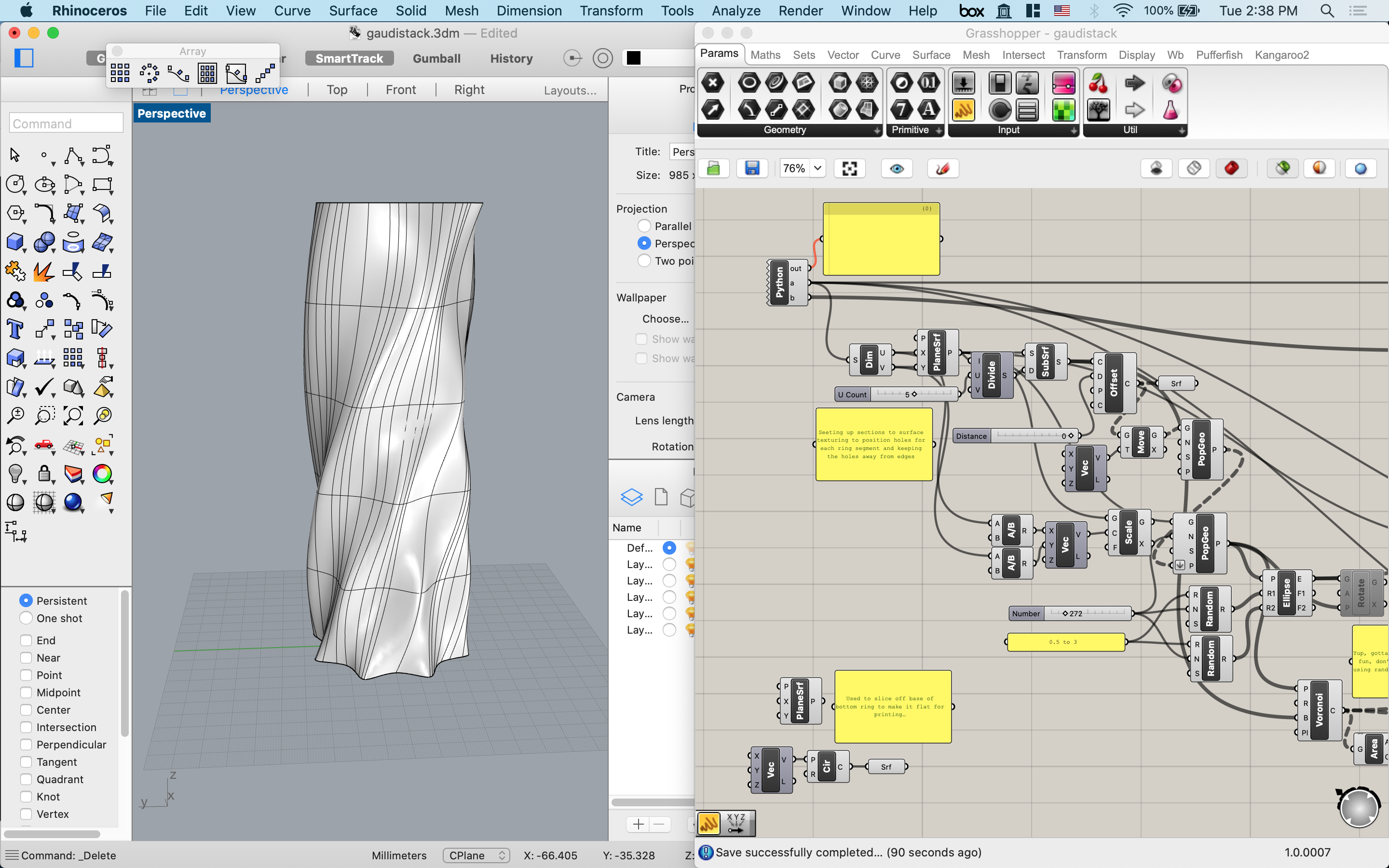The image size is (1389, 868).
Task: Select the Polyline tool
Action: [73, 156]
